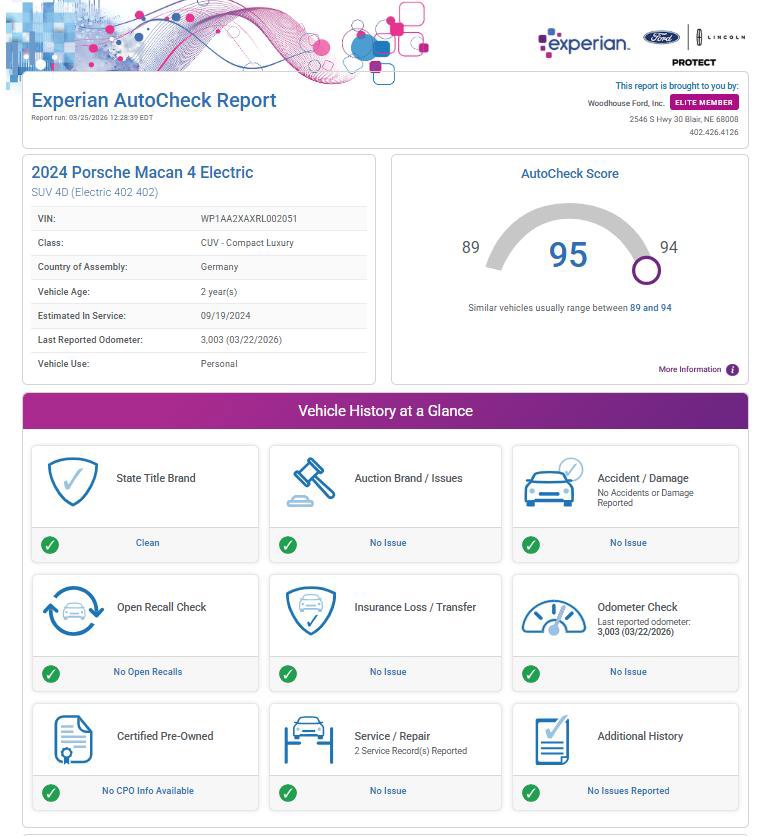Image resolution: width=770 pixels, height=836 pixels.
Task: Click Similar vehicles usually range text
Action: point(570,308)
